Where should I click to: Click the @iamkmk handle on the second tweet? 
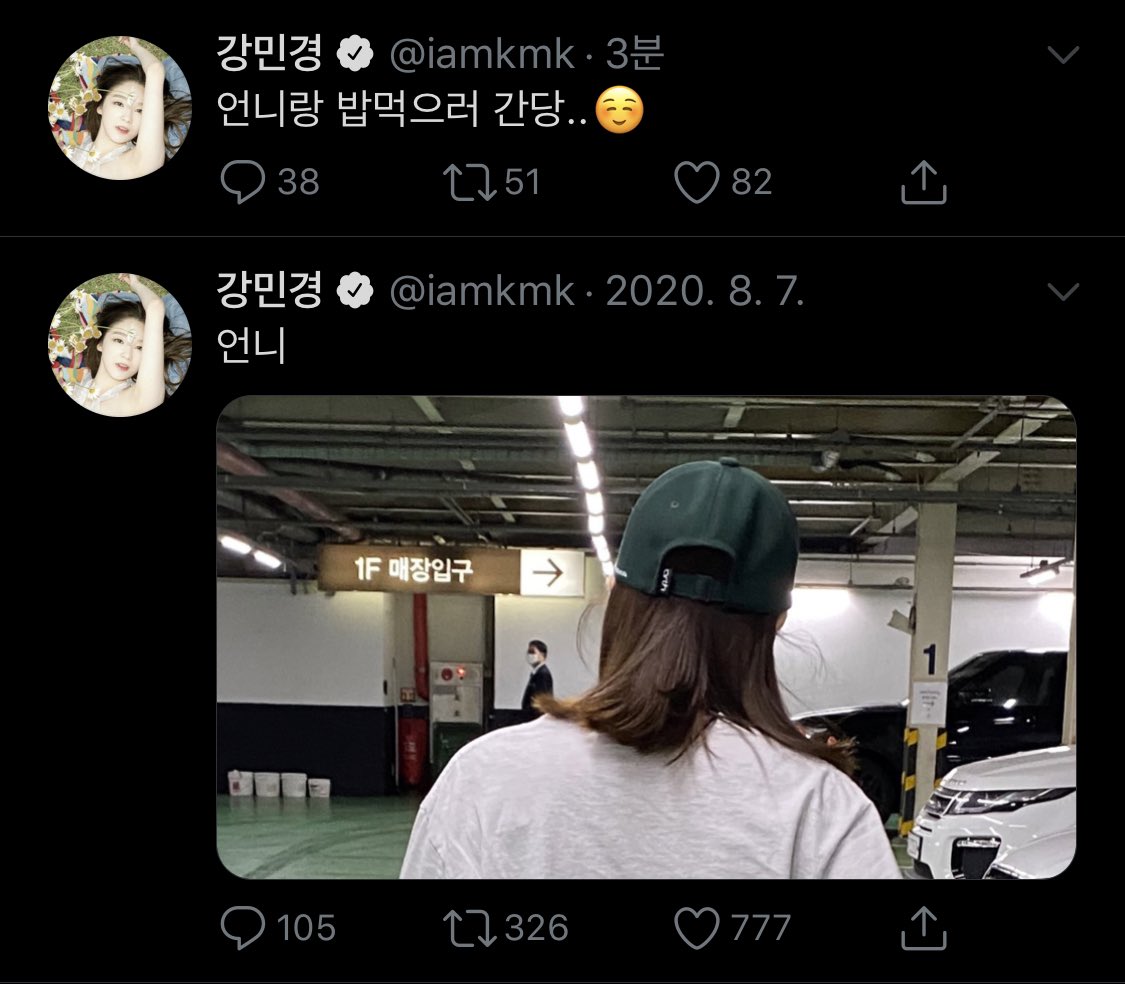(x=480, y=292)
